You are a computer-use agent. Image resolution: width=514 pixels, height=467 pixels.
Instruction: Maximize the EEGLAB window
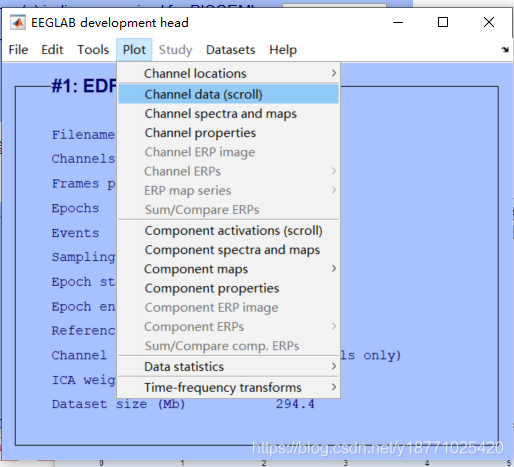tap(443, 23)
